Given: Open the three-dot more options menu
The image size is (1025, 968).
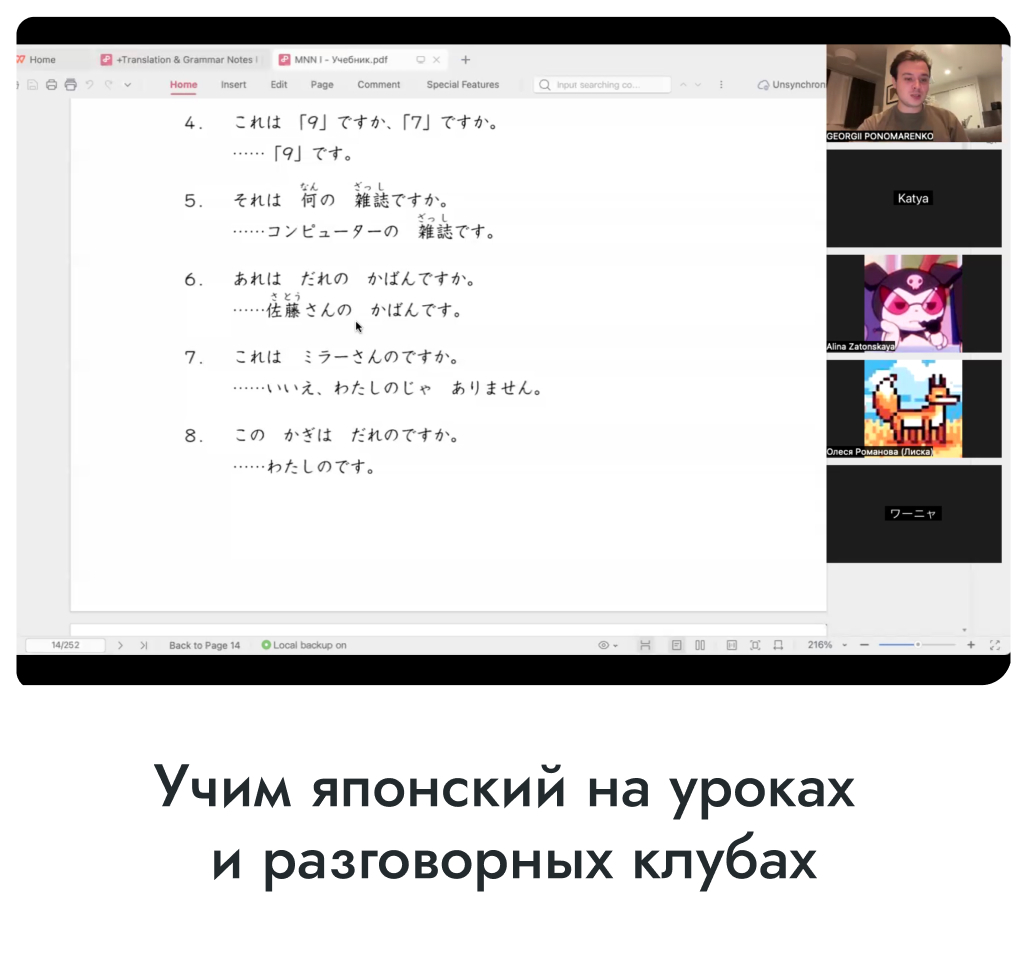Looking at the screenshot, I should (x=721, y=85).
